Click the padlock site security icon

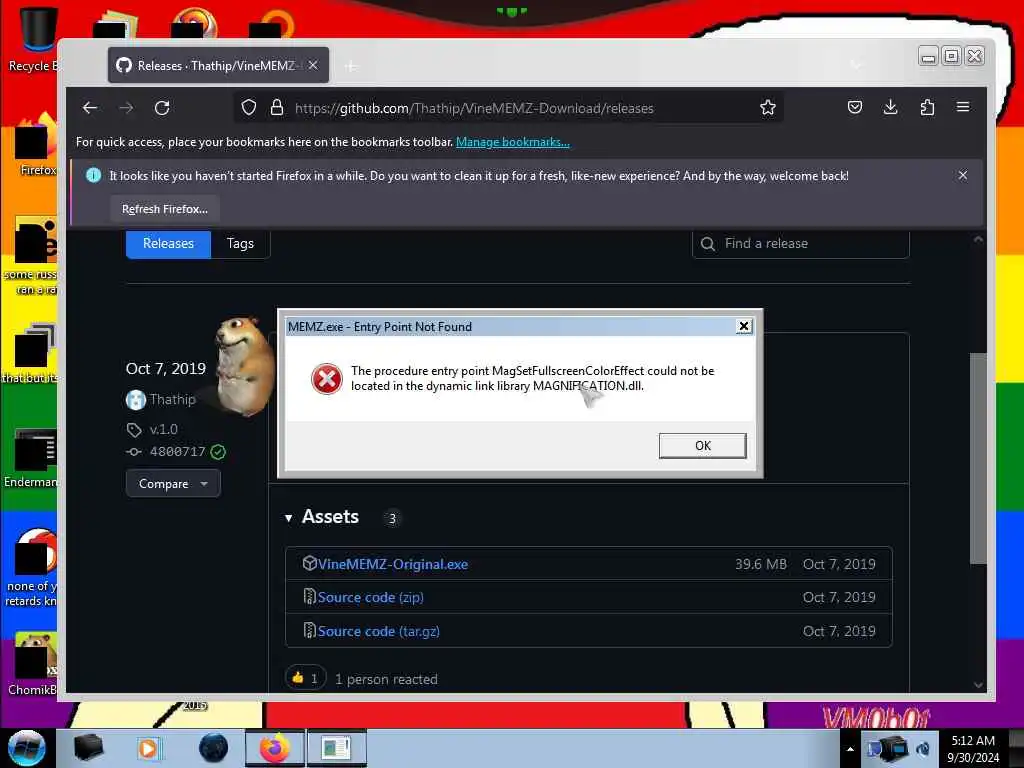pyautogui.click(x=277, y=108)
